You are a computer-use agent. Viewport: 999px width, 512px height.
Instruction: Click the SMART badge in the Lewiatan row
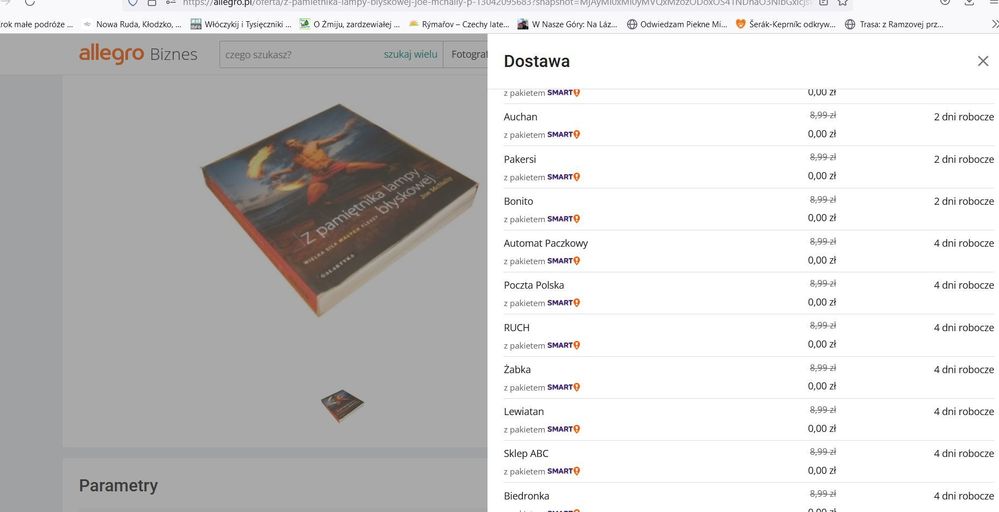(564, 429)
